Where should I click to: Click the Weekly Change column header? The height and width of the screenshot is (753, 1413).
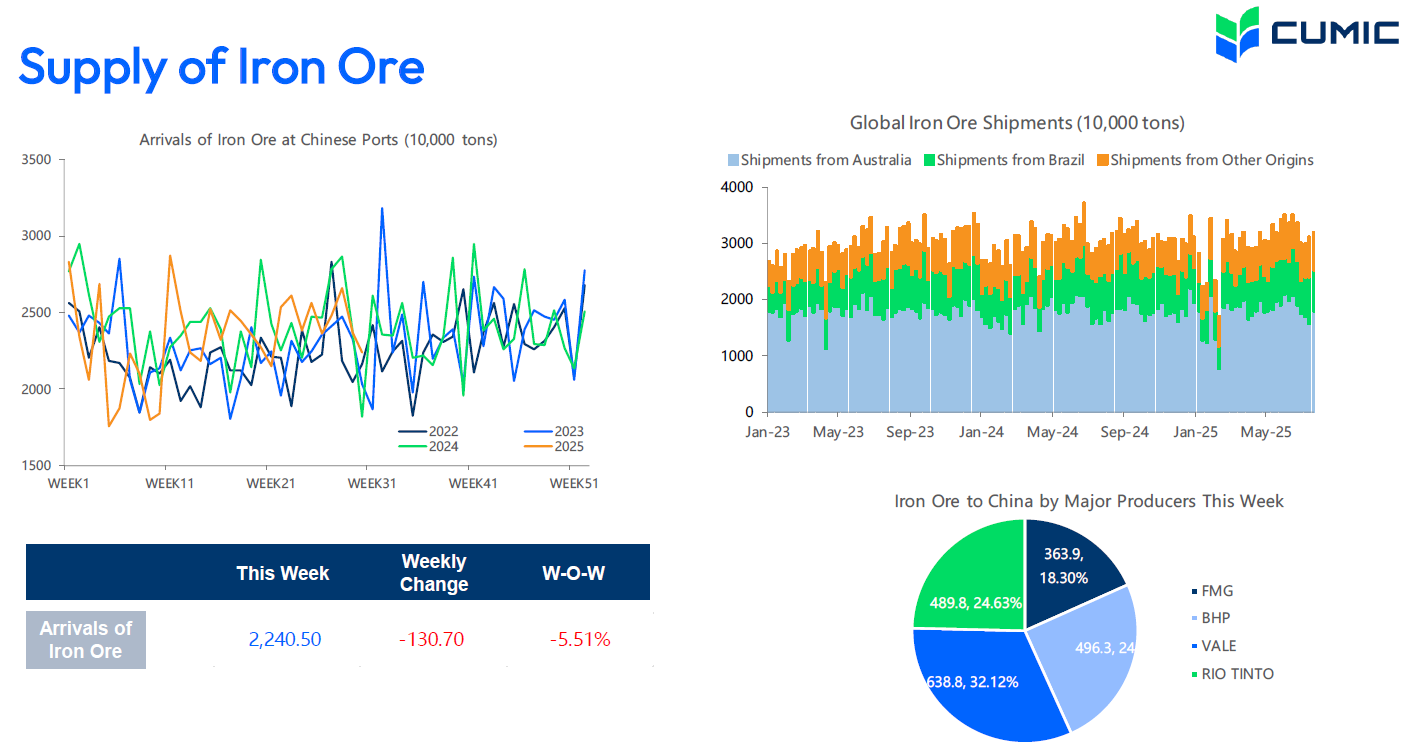point(434,573)
